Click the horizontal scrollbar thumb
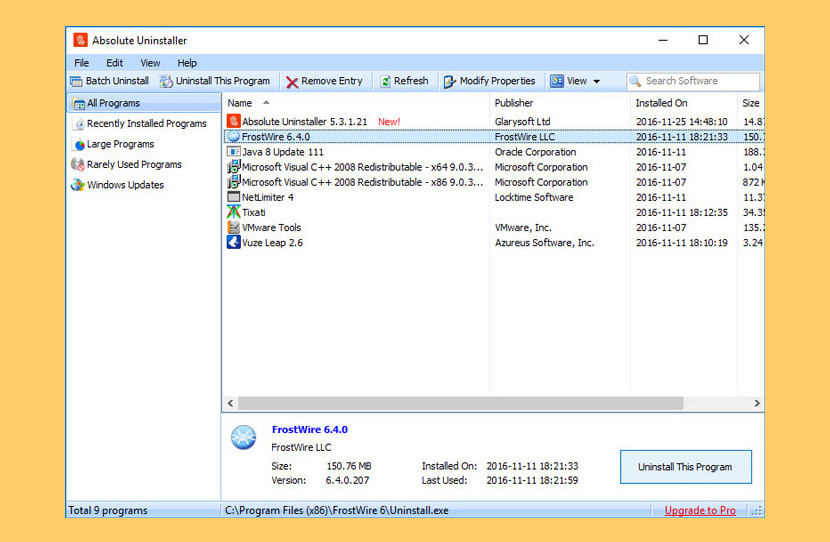 pos(461,403)
